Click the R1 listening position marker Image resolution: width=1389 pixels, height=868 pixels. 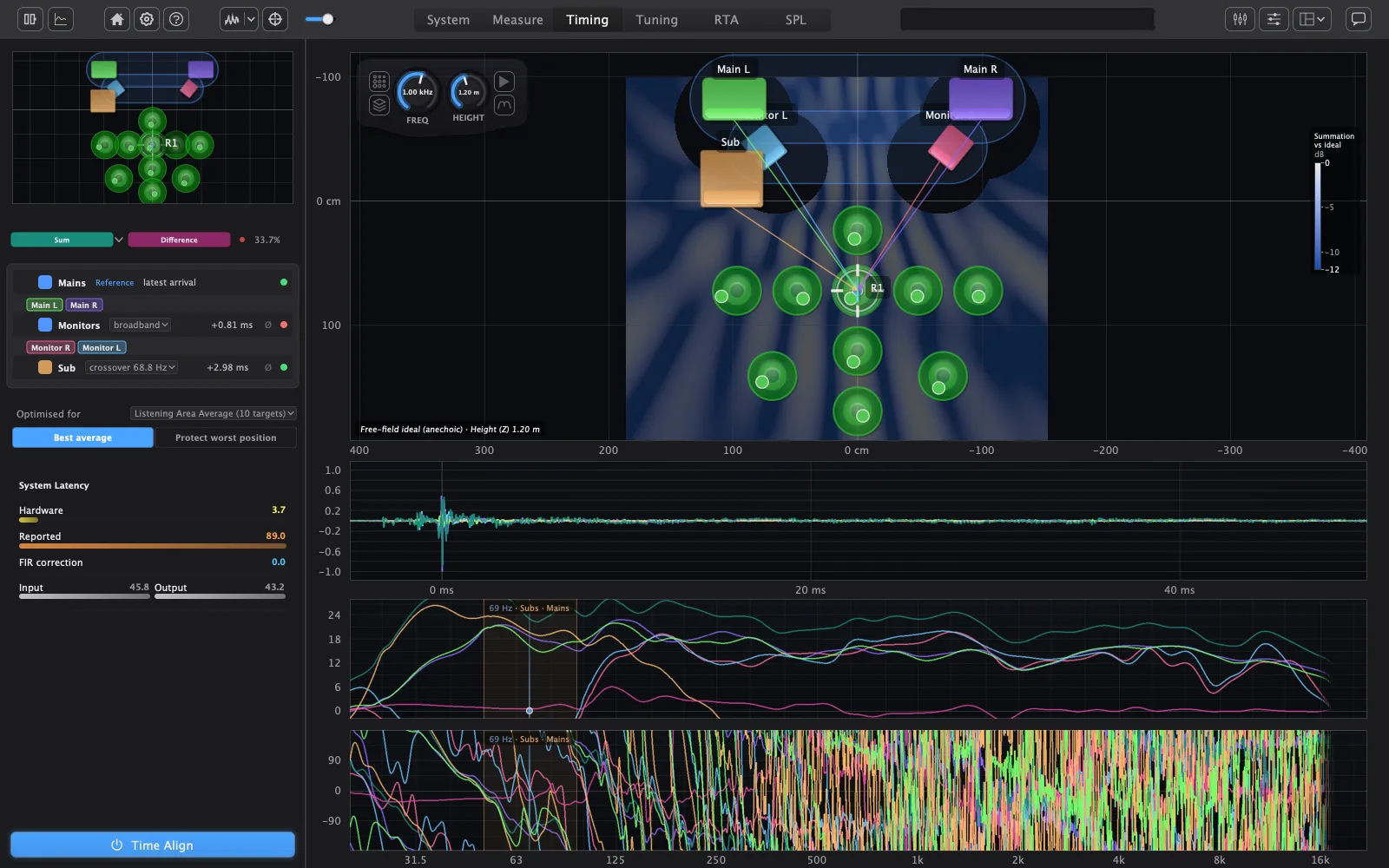(857, 290)
